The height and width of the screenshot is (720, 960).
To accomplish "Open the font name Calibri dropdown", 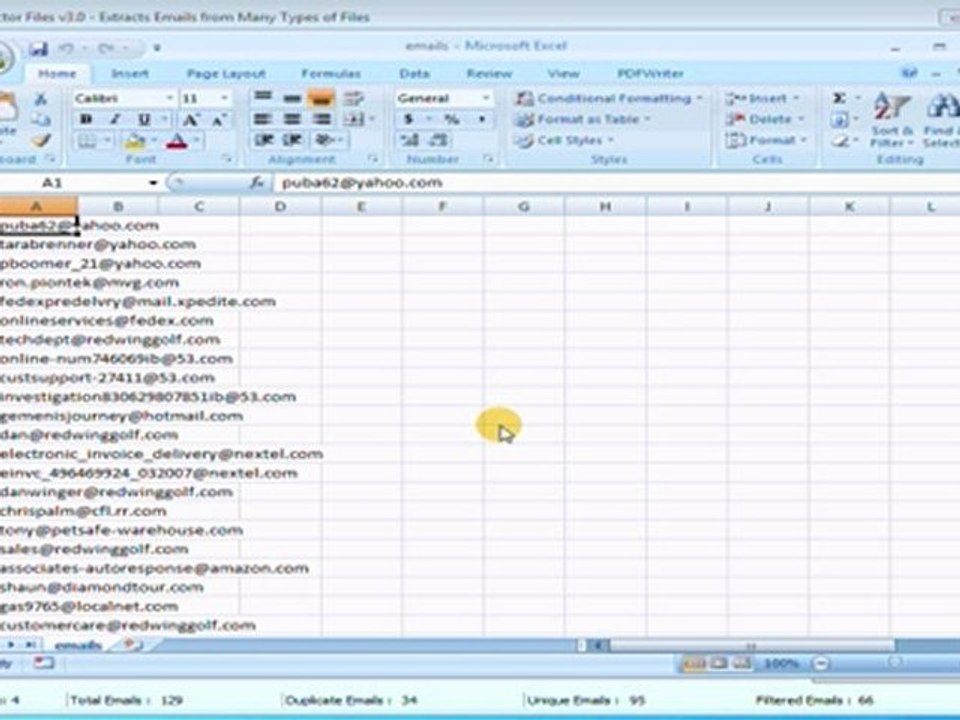I will point(170,98).
